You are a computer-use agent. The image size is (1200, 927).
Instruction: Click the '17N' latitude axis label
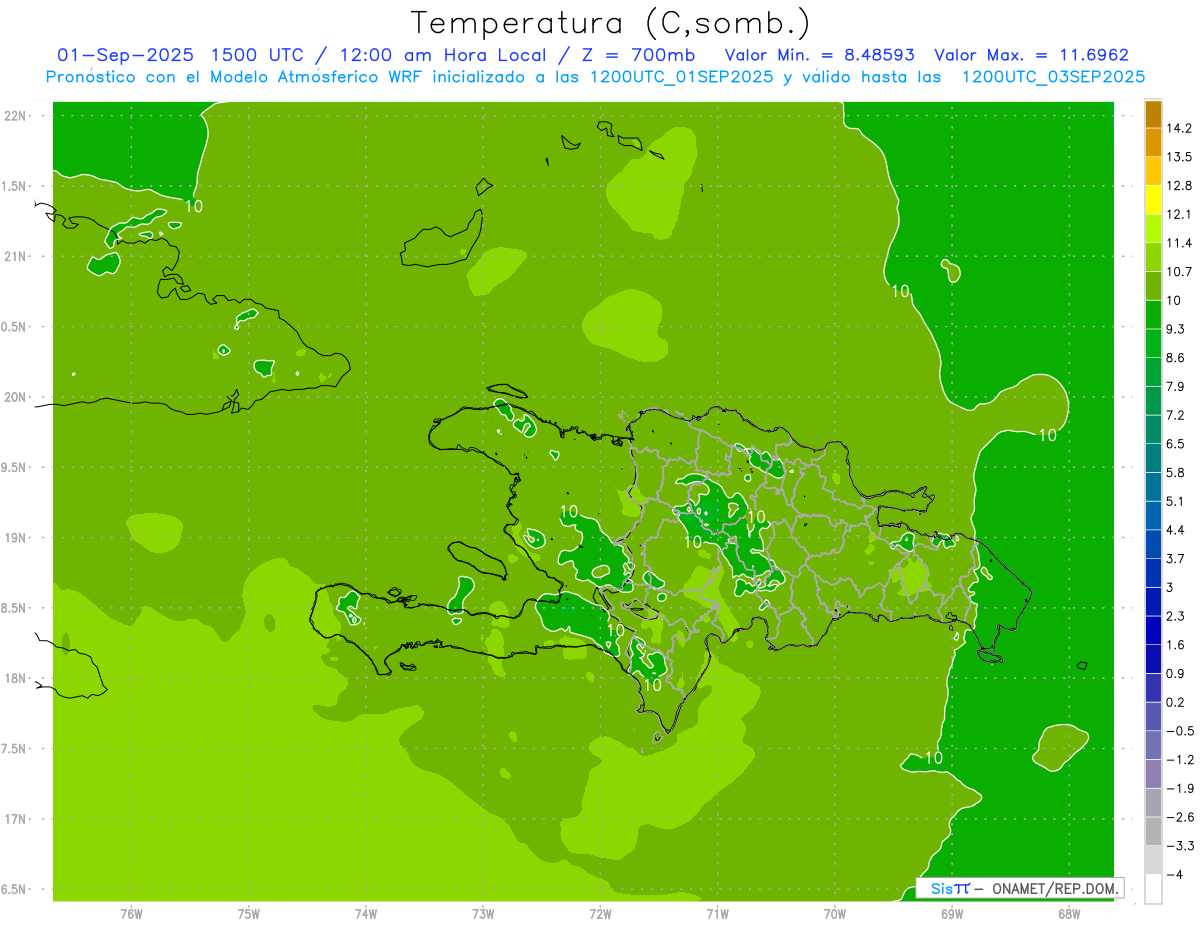15,819
